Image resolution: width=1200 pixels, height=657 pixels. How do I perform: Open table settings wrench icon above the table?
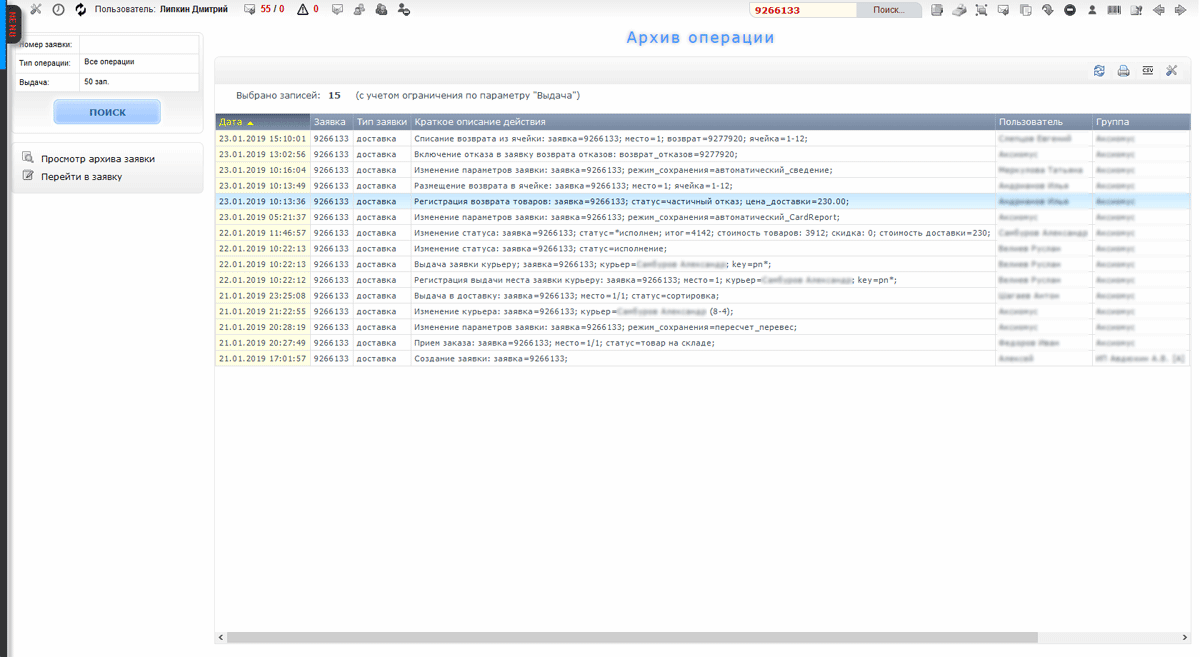[x=1172, y=71]
